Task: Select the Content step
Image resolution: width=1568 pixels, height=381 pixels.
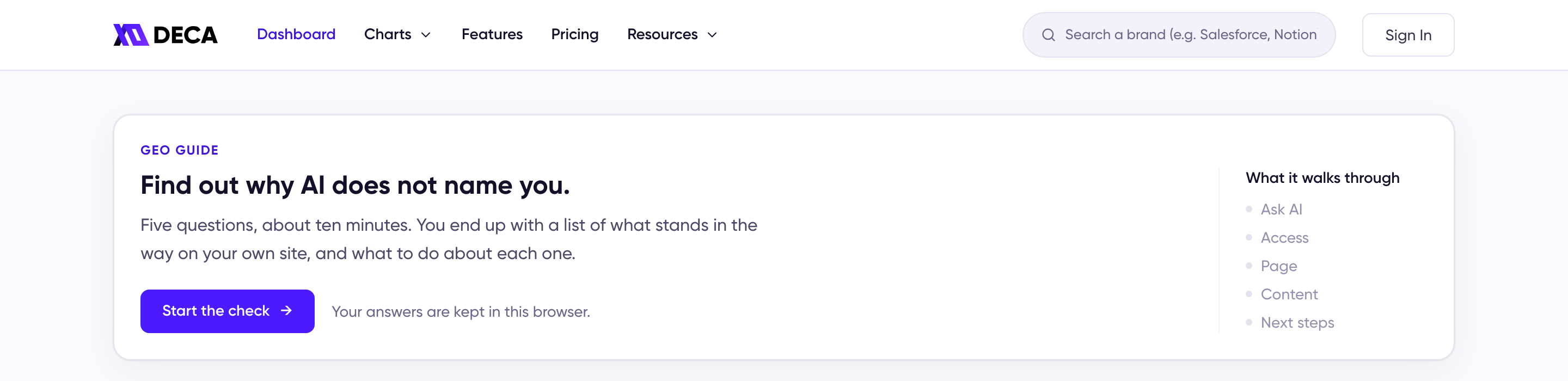Action: [1289, 294]
